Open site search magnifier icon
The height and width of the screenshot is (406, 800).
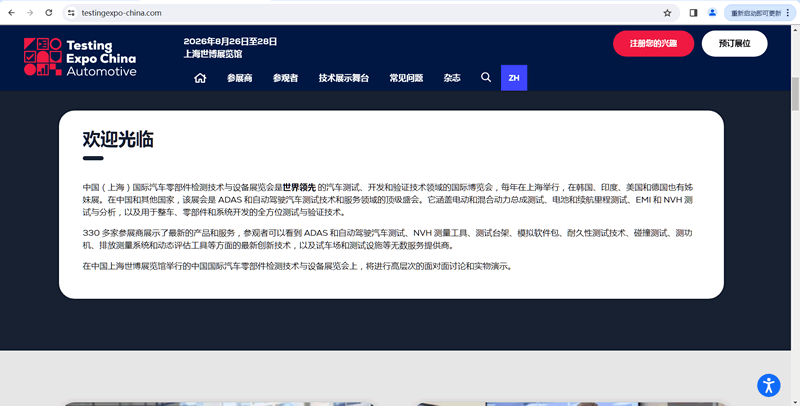click(x=486, y=78)
